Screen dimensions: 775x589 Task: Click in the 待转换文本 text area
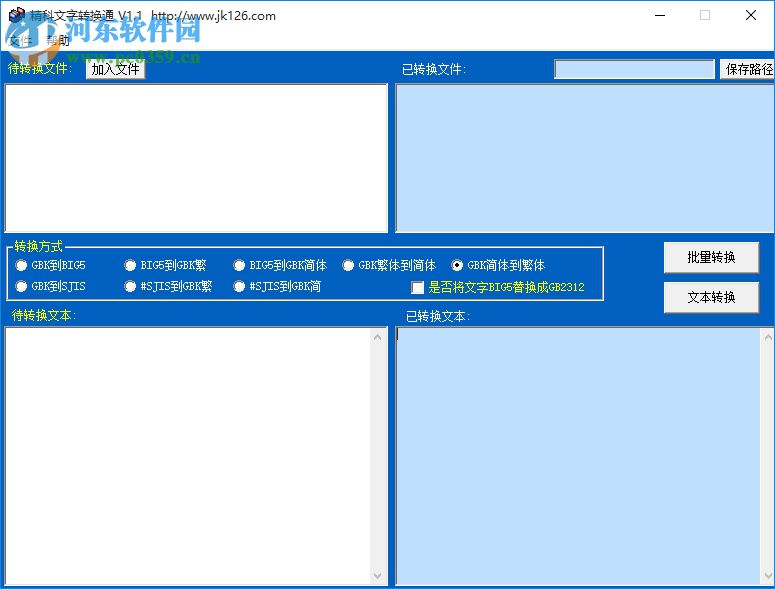(x=189, y=456)
